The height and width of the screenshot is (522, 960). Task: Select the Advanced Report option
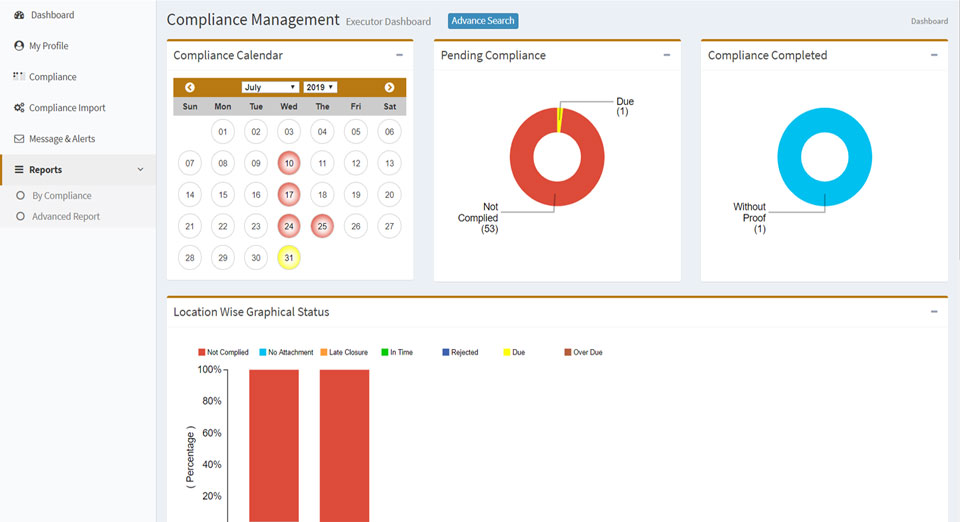click(65, 216)
